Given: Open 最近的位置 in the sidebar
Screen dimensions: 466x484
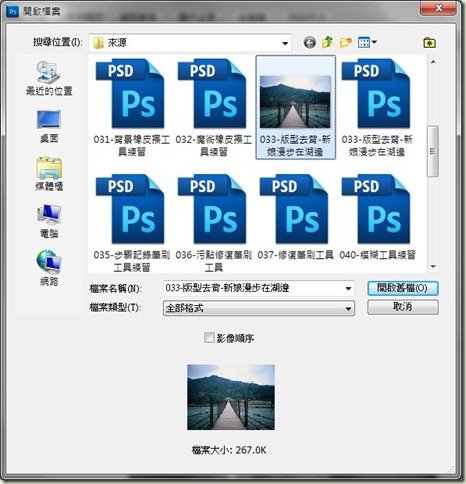Looking at the screenshot, I should (49, 78).
